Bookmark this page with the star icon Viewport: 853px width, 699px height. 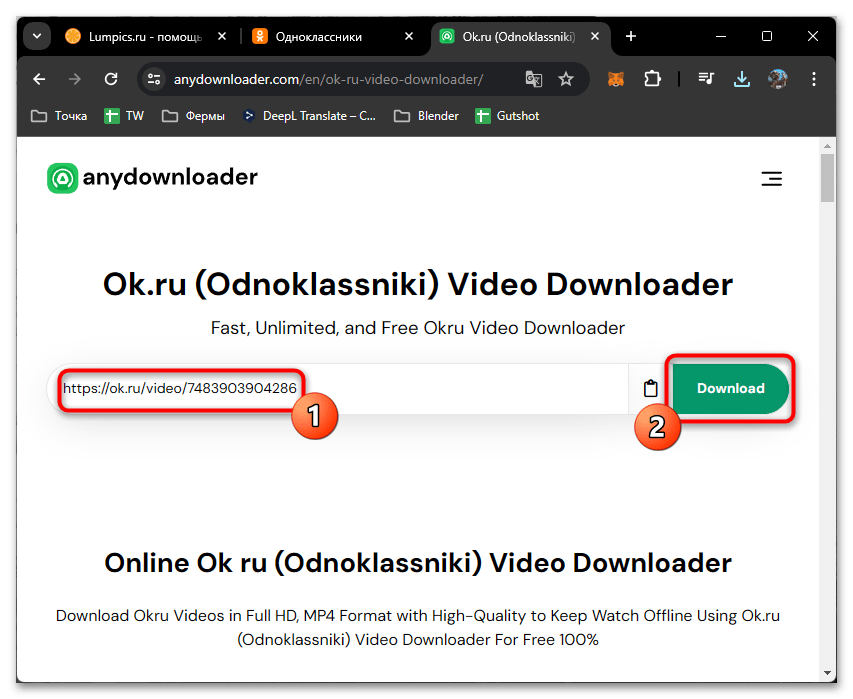coord(567,78)
